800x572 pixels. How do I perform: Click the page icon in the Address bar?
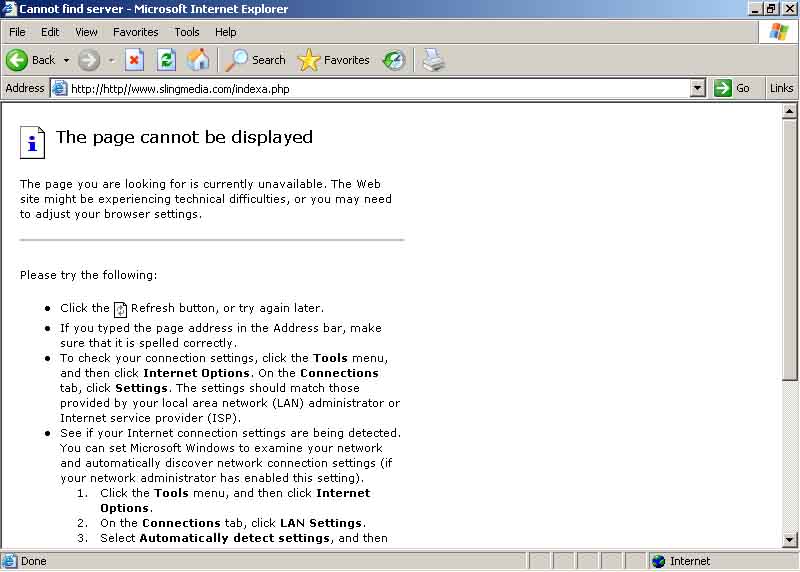[x=60, y=88]
